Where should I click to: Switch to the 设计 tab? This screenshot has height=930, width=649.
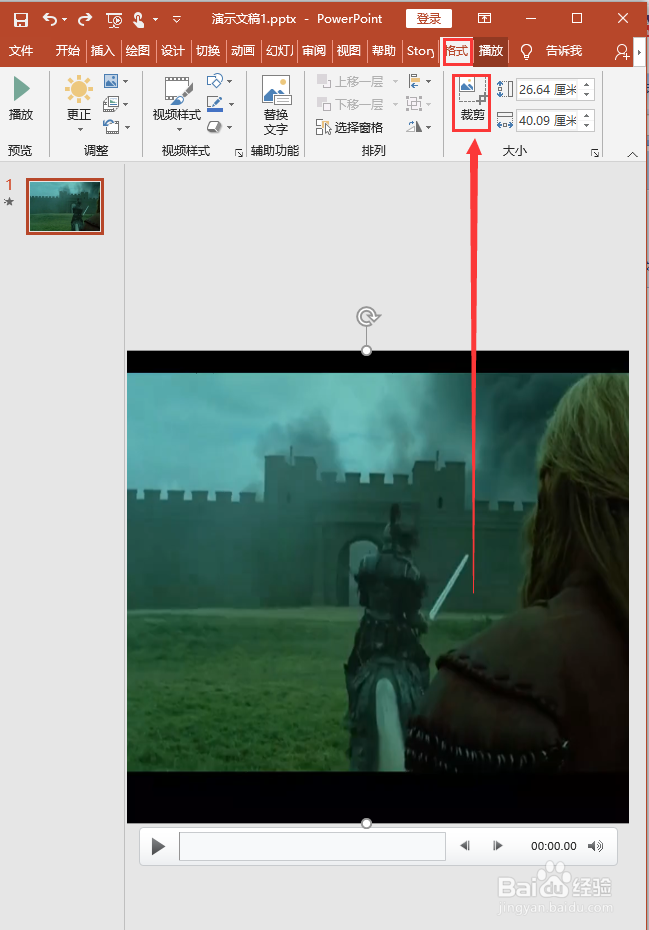click(173, 51)
